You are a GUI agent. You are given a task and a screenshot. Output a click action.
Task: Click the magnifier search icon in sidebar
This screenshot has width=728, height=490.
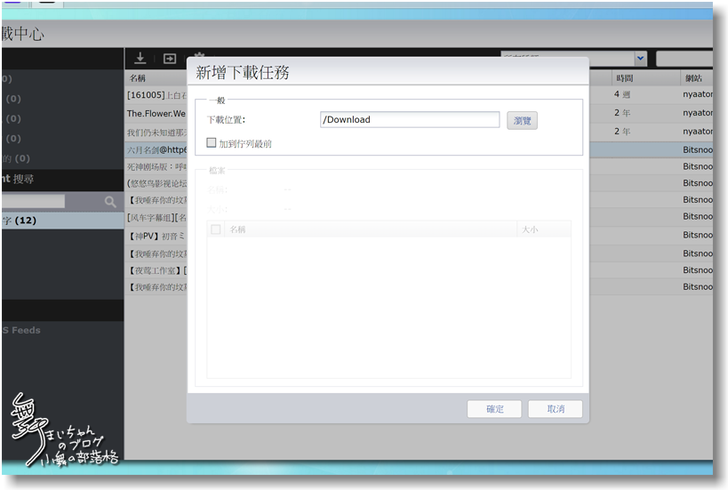click(x=110, y=202)
